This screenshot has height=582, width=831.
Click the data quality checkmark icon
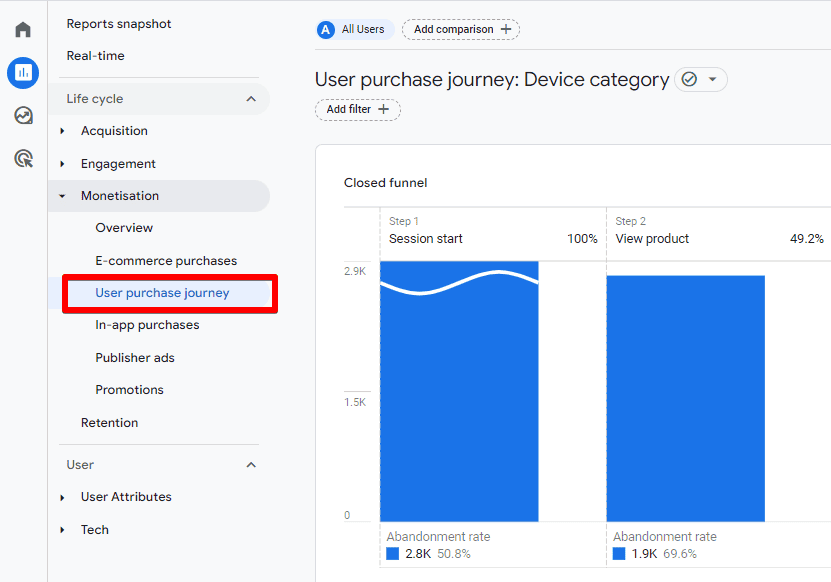pyautogui.click(x=691, y=79)
